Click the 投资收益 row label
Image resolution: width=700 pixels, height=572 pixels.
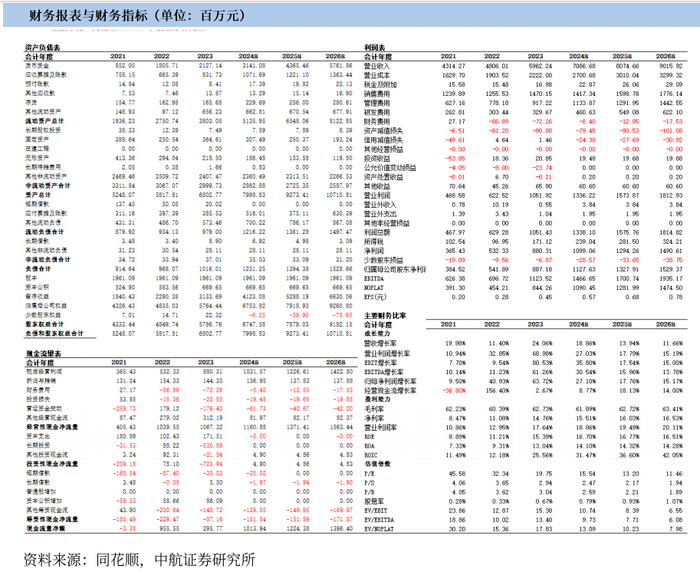coord(377,159)
